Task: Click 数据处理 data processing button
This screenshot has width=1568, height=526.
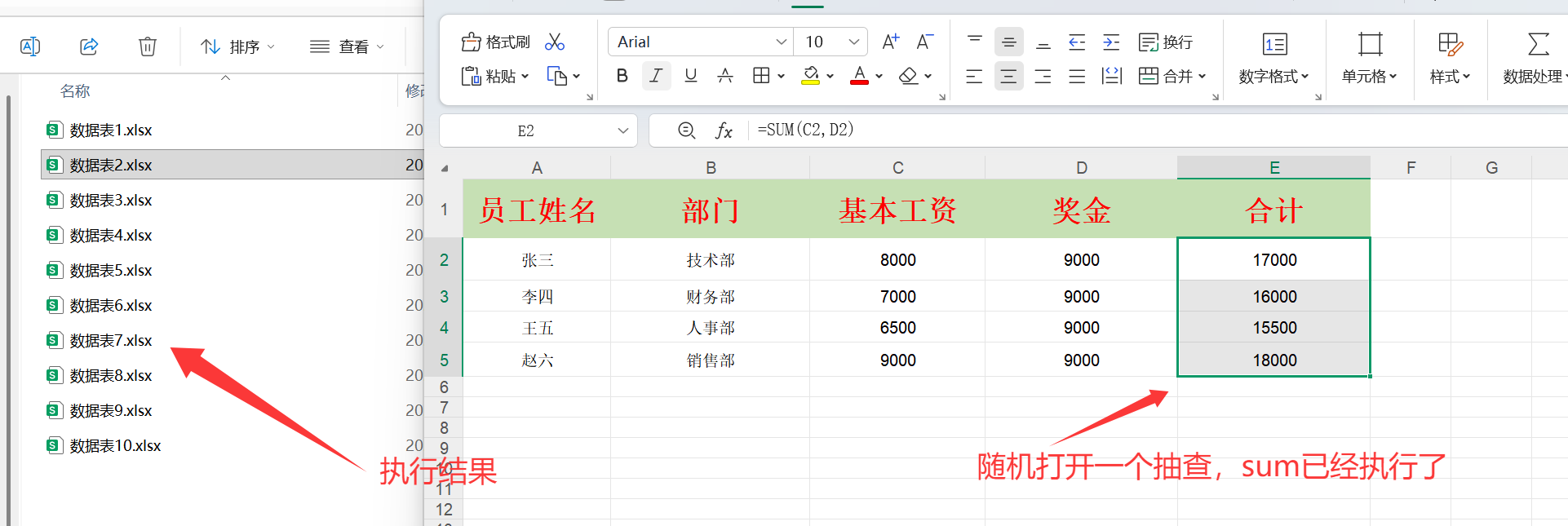Action: 1535,59
